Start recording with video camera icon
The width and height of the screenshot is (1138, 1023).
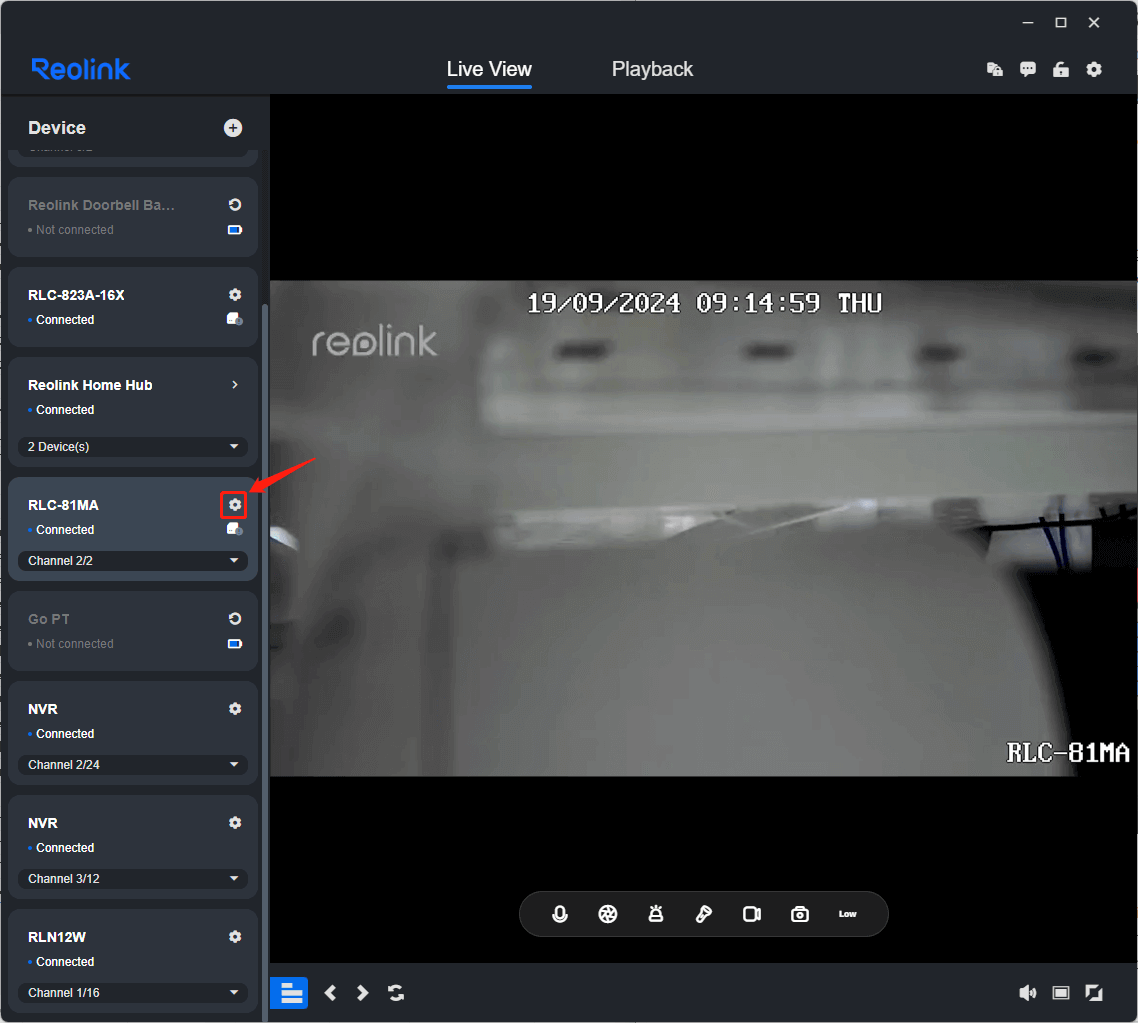(752, 914)
